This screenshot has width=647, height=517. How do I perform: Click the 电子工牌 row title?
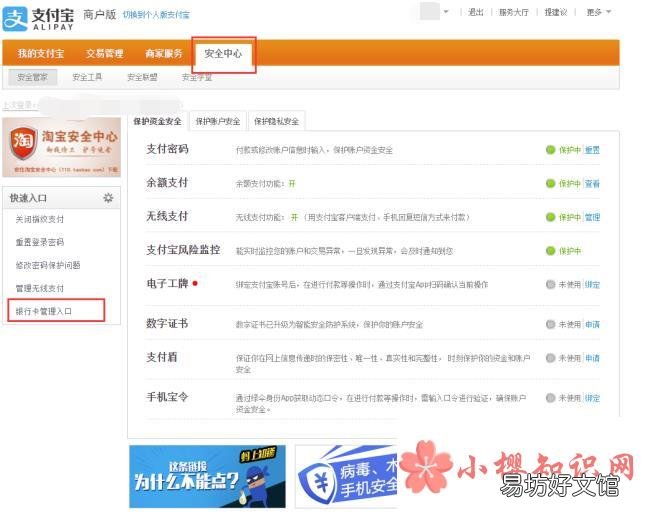point(167,283)
